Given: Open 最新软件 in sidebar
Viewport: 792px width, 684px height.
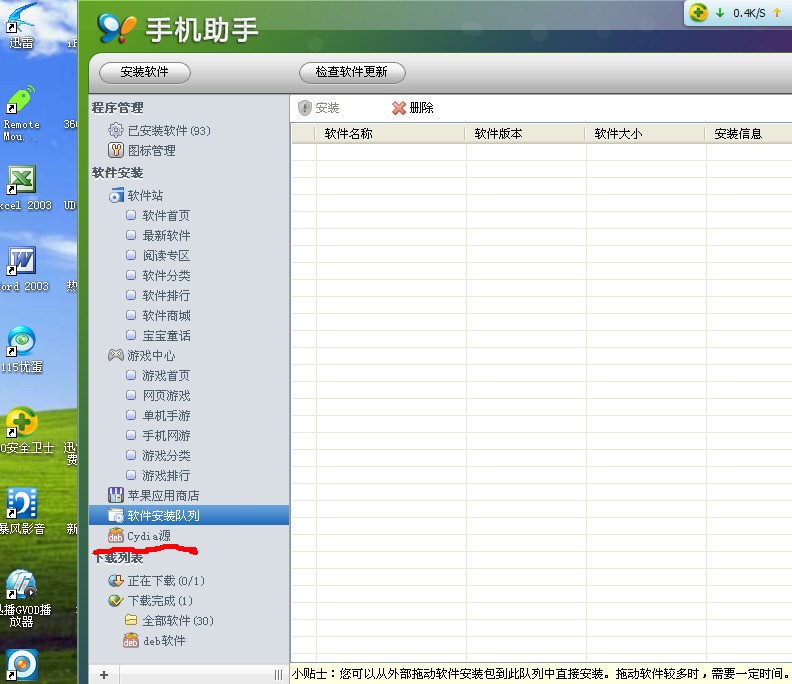Looking at the screenshot, I should click(x=158, y=235).
